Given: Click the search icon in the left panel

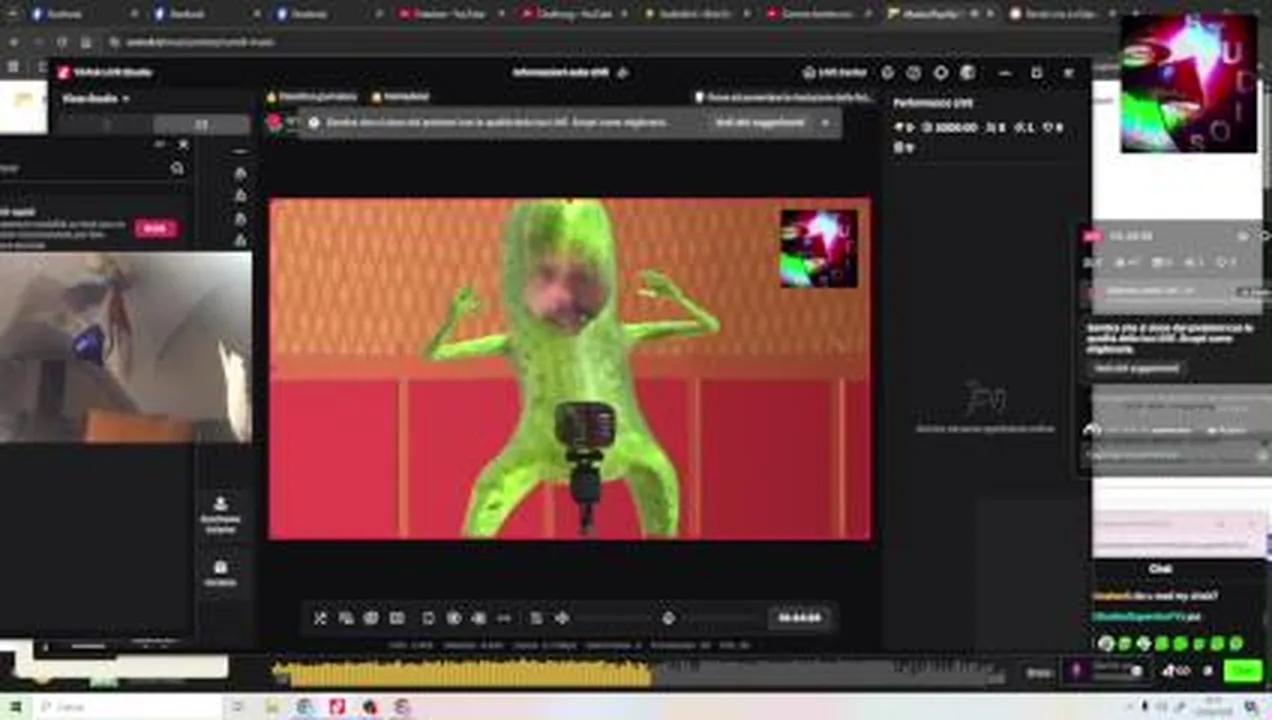Looking at the screenshot, I should 177,168.
